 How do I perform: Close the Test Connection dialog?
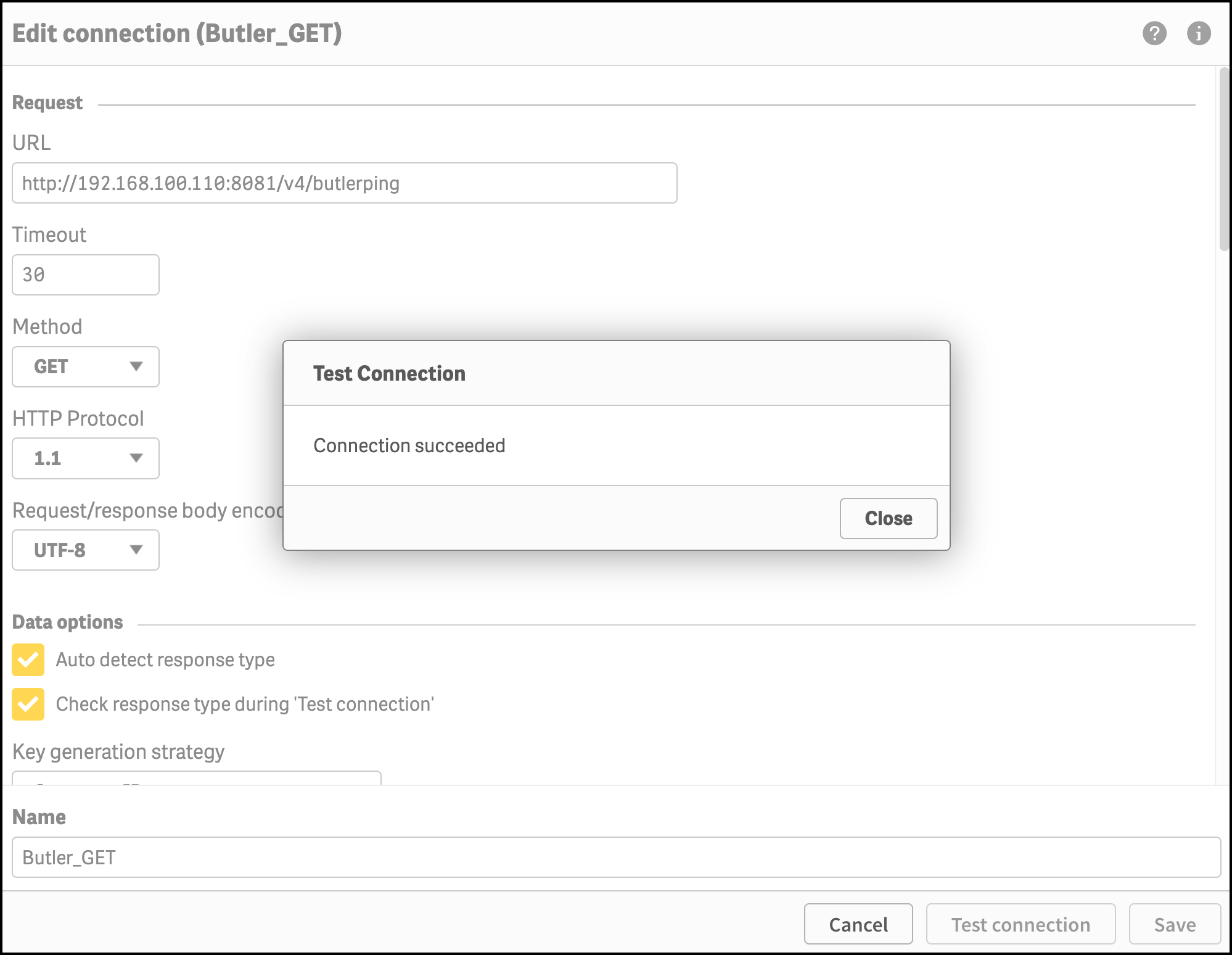click(888, 518)
